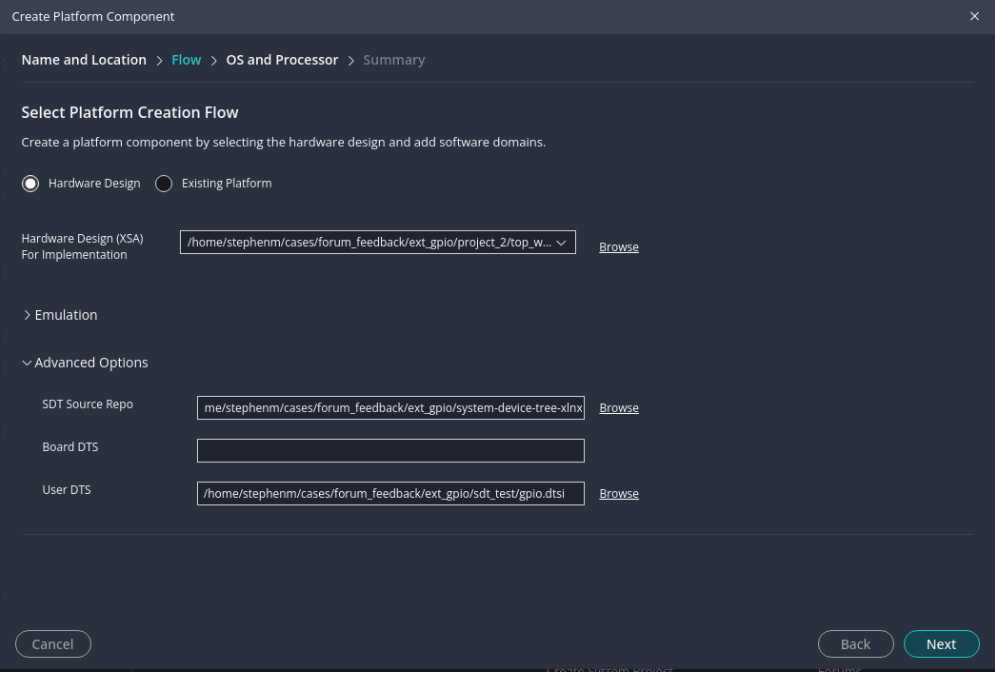The height and width of the screenshot is (673, 995).
Task: Browse for the Hardware Design XSA file
Action: (x=618, y=247)
